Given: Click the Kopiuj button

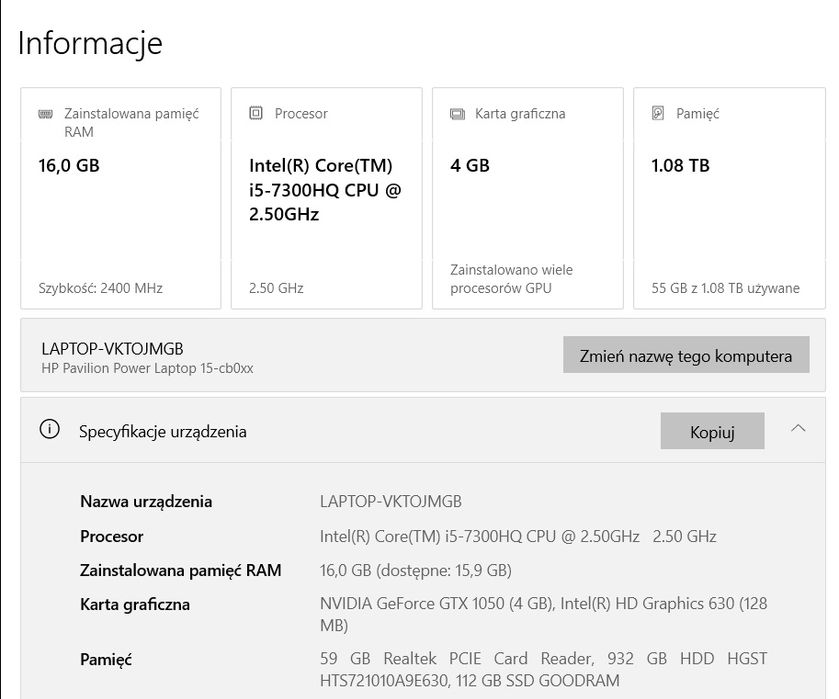Looking at the screenshot, I should 712,431.
